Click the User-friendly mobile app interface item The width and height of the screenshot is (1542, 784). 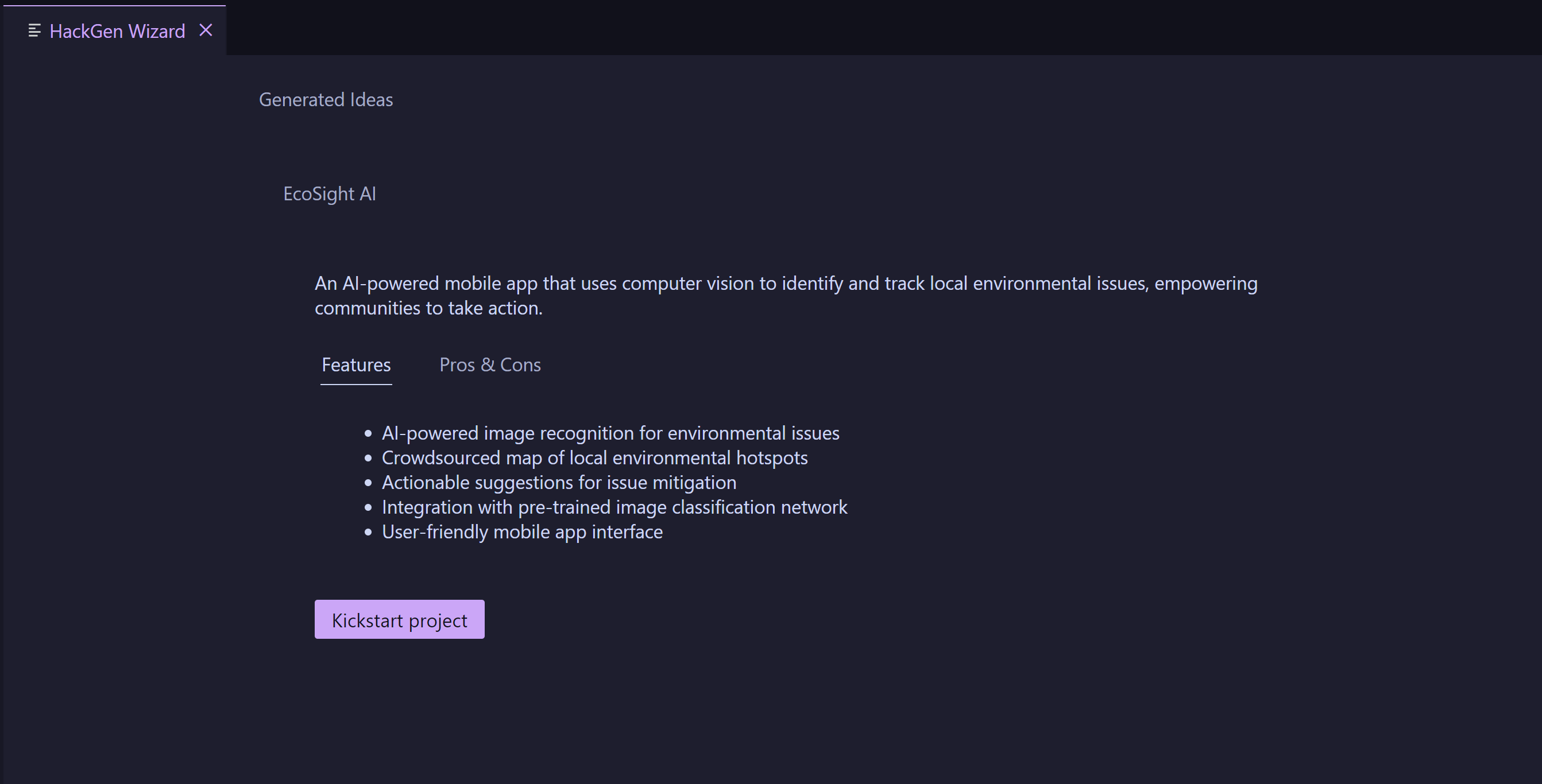click(522, 532)
